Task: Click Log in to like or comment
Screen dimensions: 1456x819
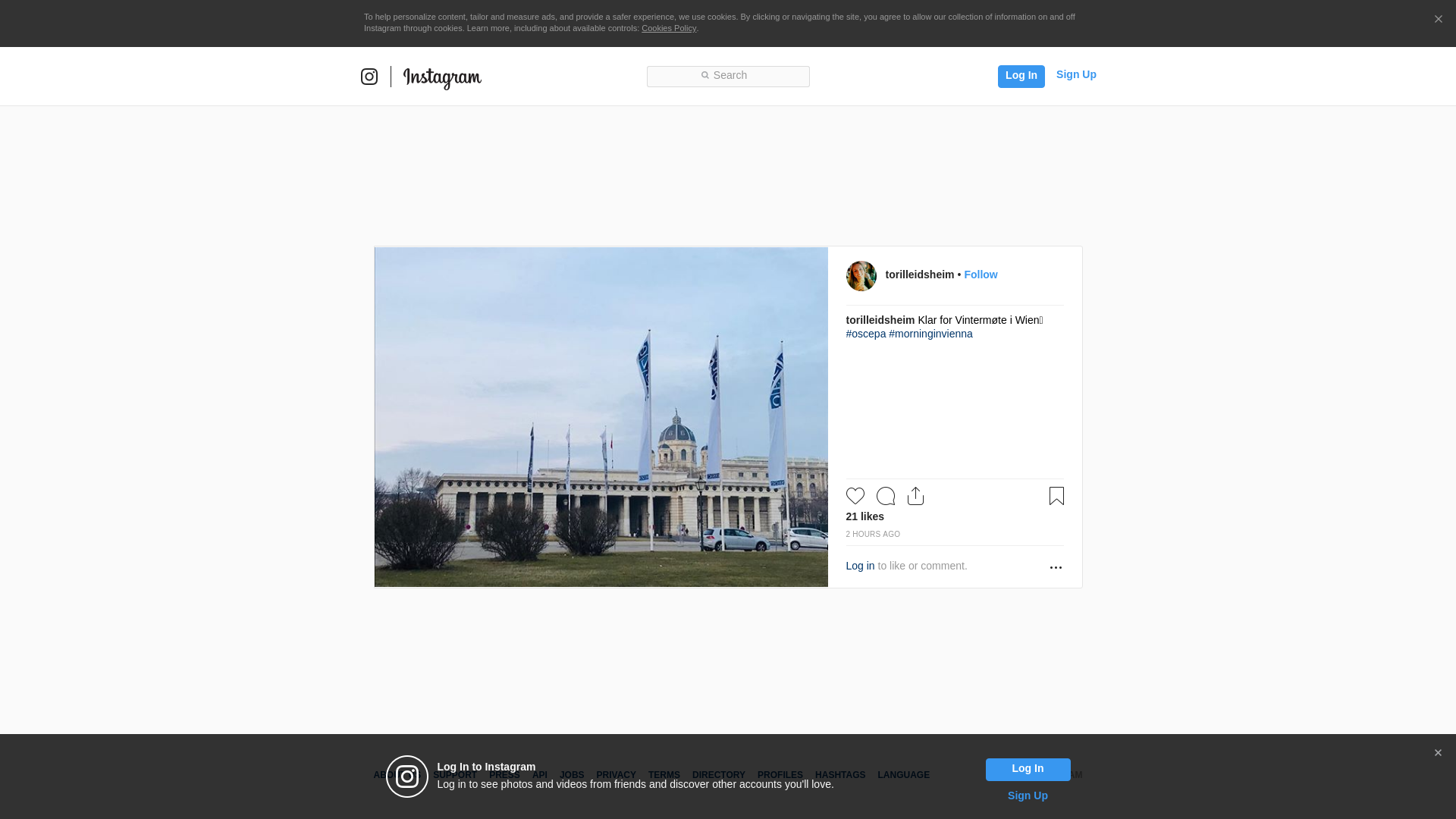Action: (x=860, y=566)
